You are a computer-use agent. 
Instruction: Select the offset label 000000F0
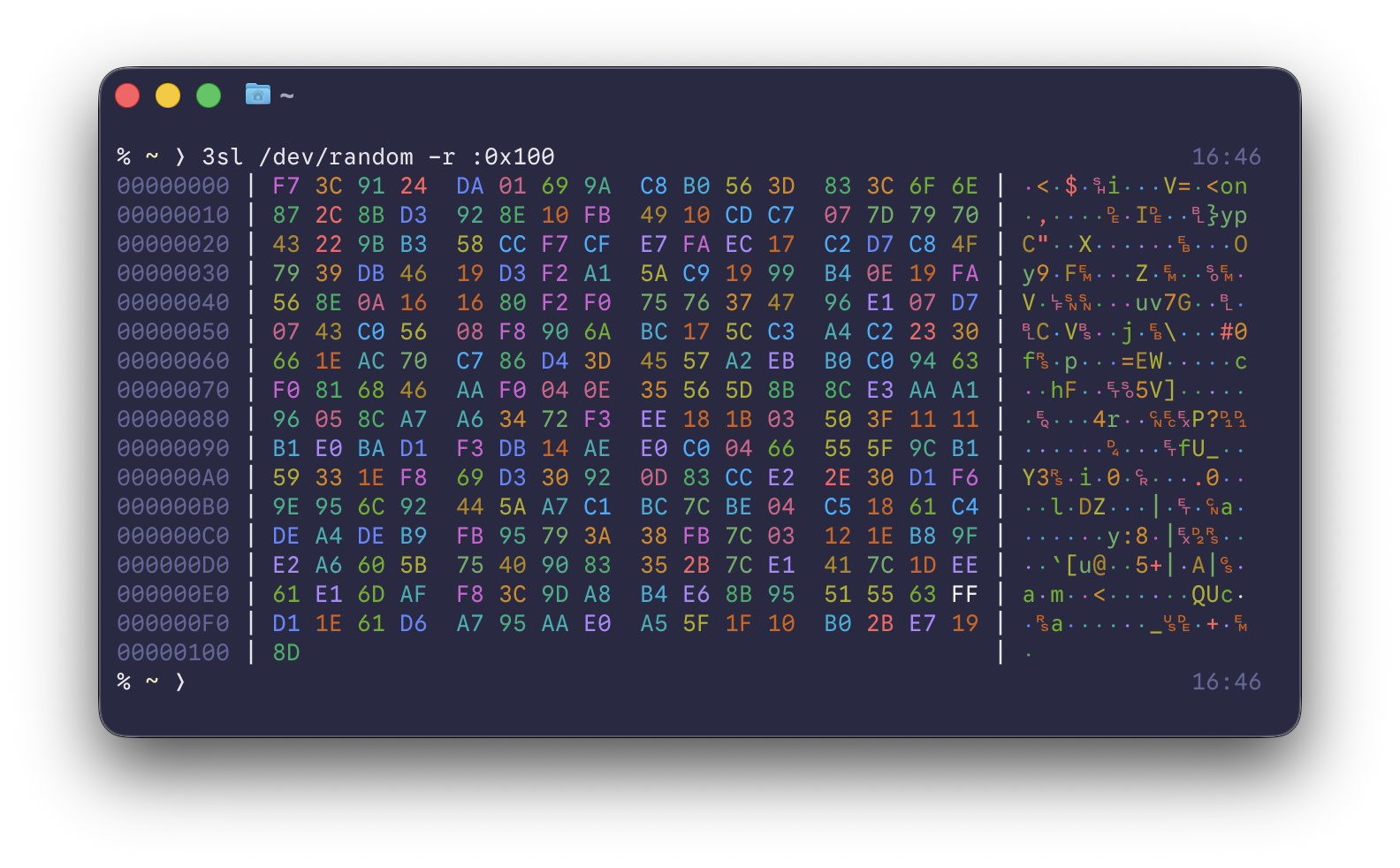pyautogui.click(x=173, y=624)
